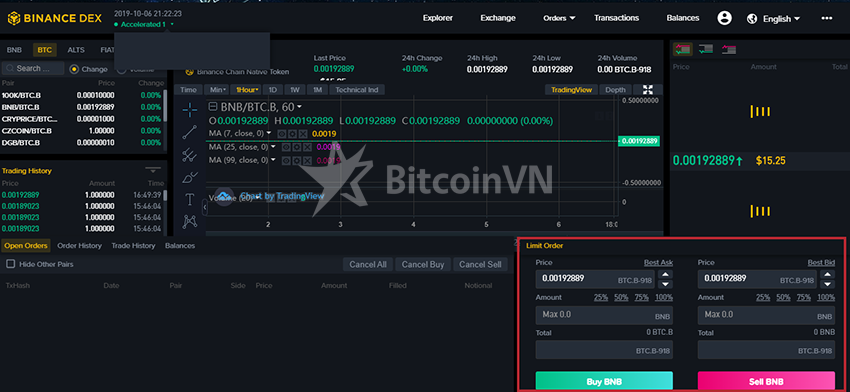Click the Sell BNB button
This screenshot has width=850, height=392.
[x=766, y=381]
